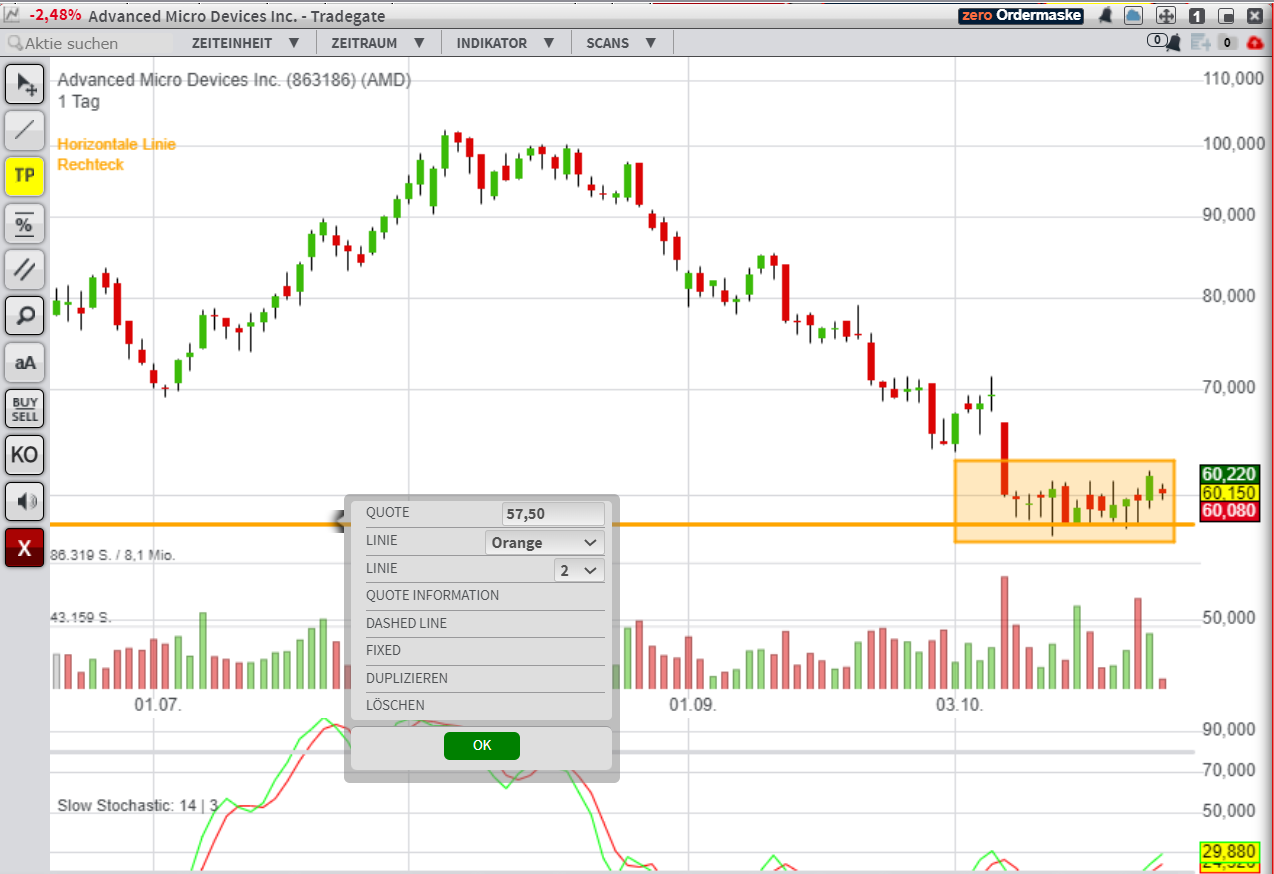Click the chart icon in title bar
Viewport: 1274px width, 874px height.
tap(12, 15)
